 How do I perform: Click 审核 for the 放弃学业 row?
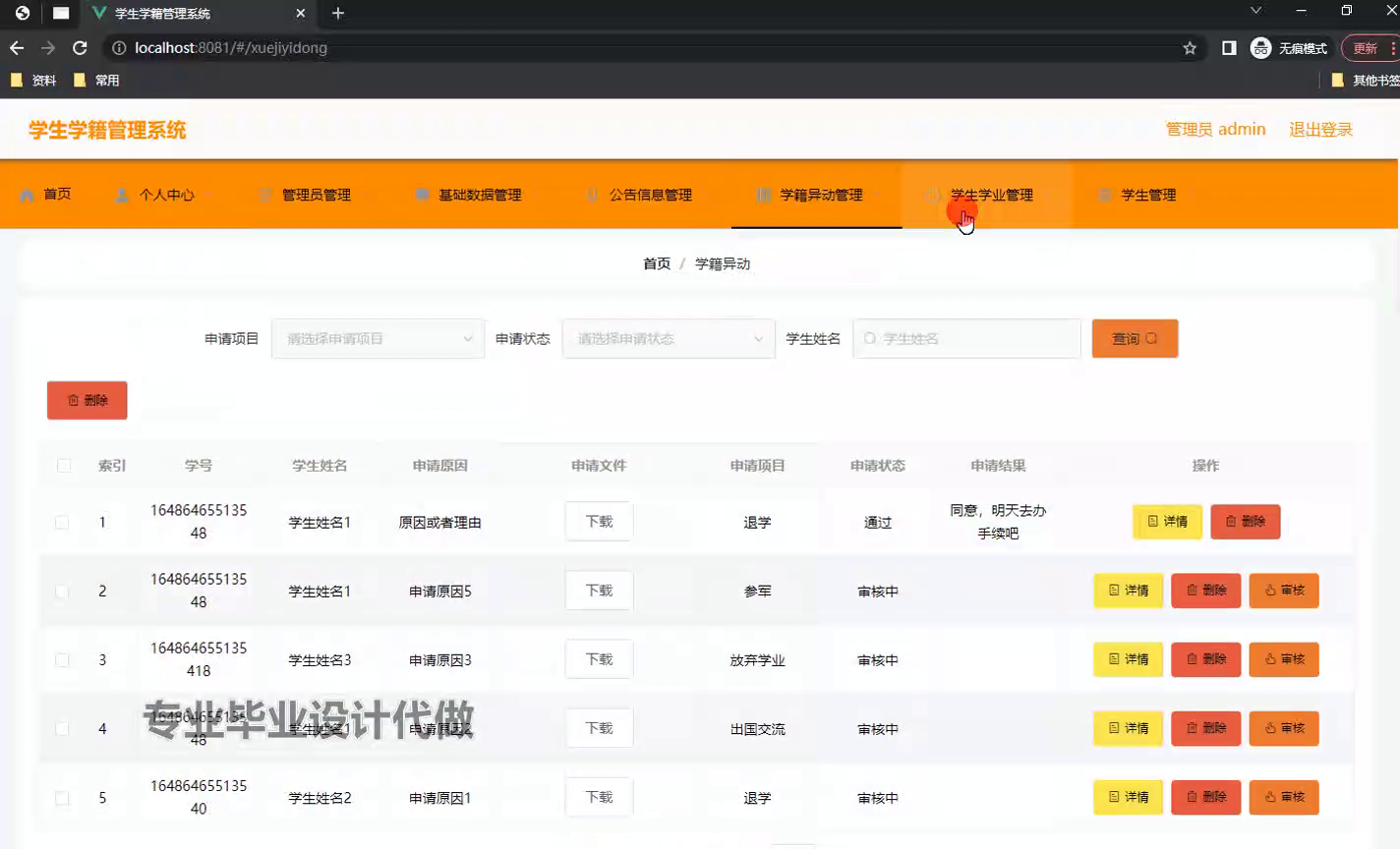[1284, 659]
